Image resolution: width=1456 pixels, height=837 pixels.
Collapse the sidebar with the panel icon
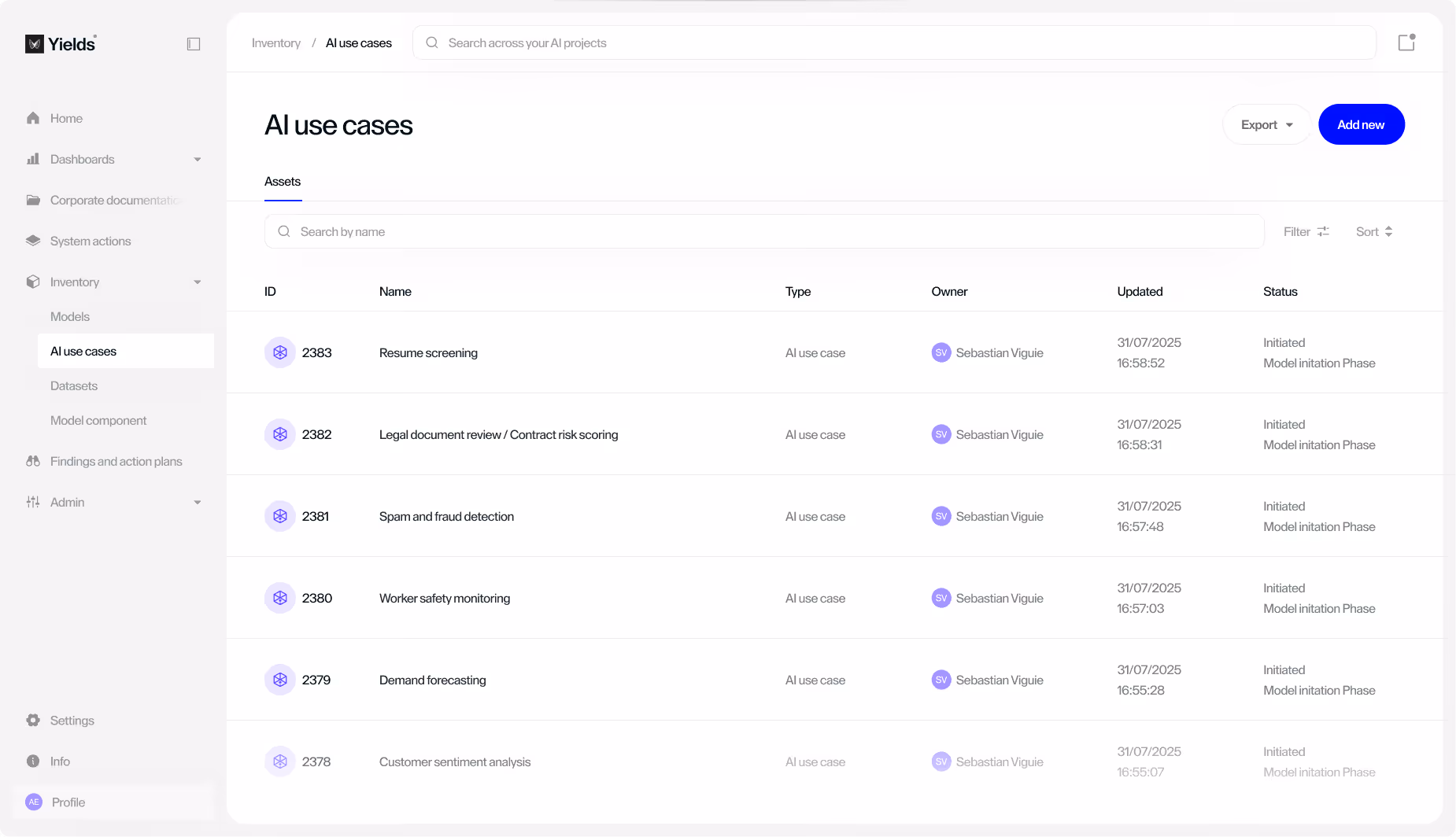tap(194, 44)
